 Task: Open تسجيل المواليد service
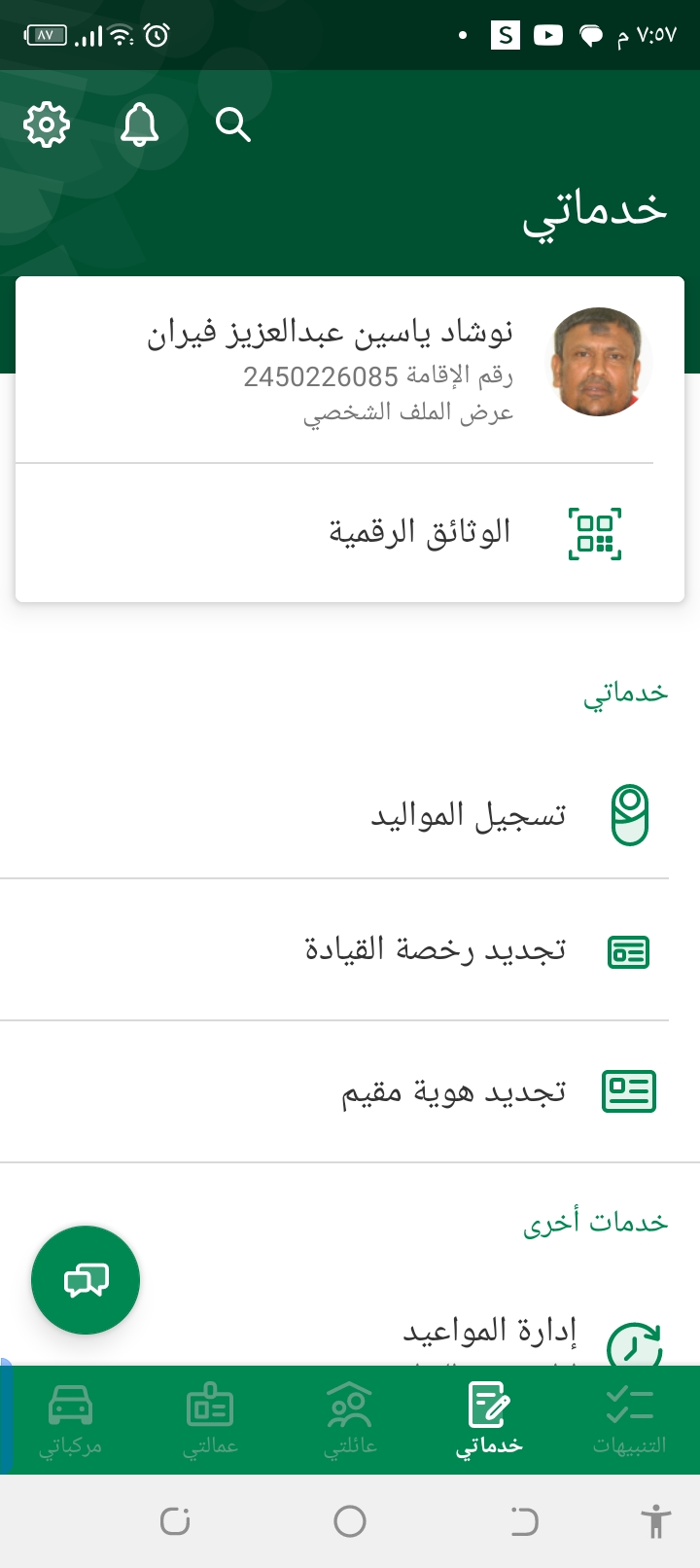(x=468, y=815)
